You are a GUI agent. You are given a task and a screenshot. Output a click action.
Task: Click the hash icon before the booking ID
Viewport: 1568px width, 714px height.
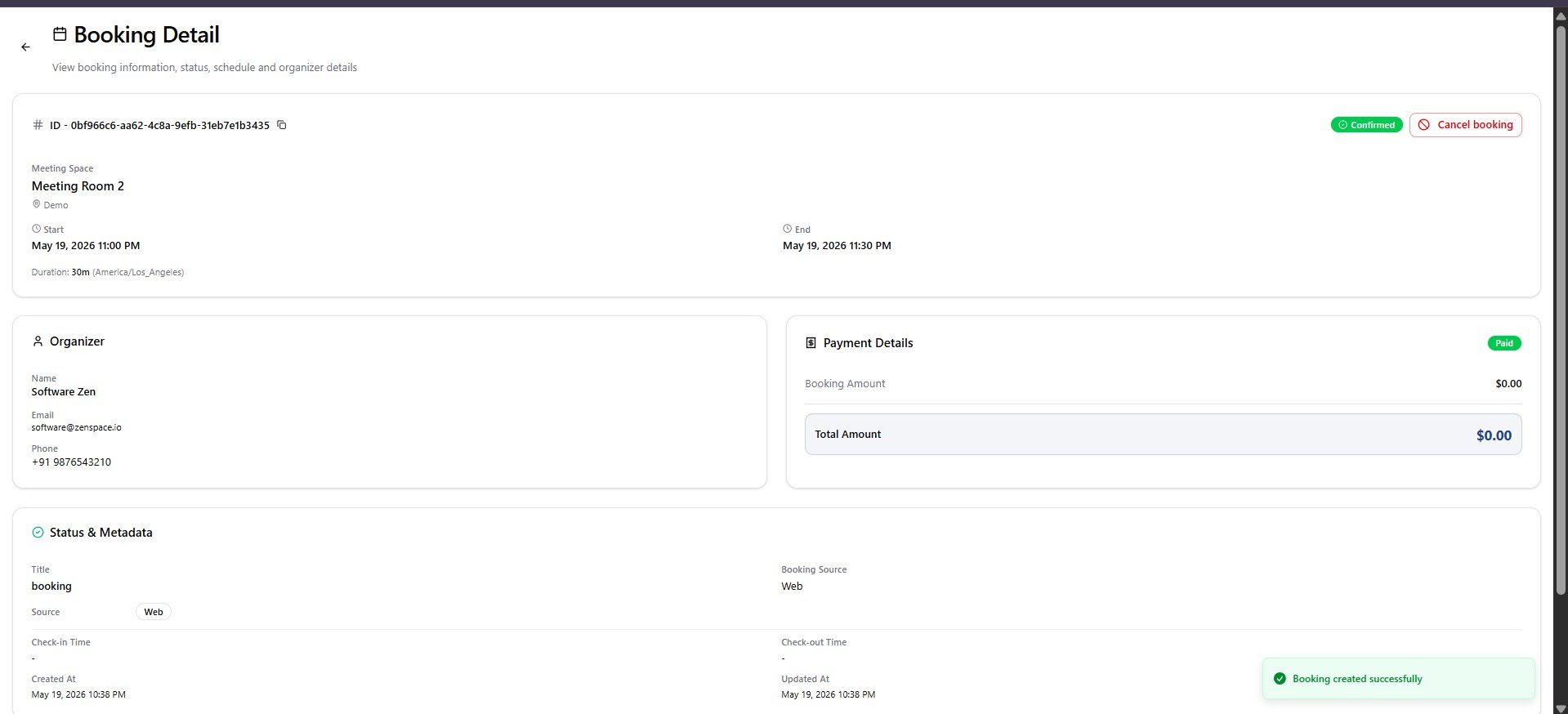pyautogui.click(x=38, y=125)
